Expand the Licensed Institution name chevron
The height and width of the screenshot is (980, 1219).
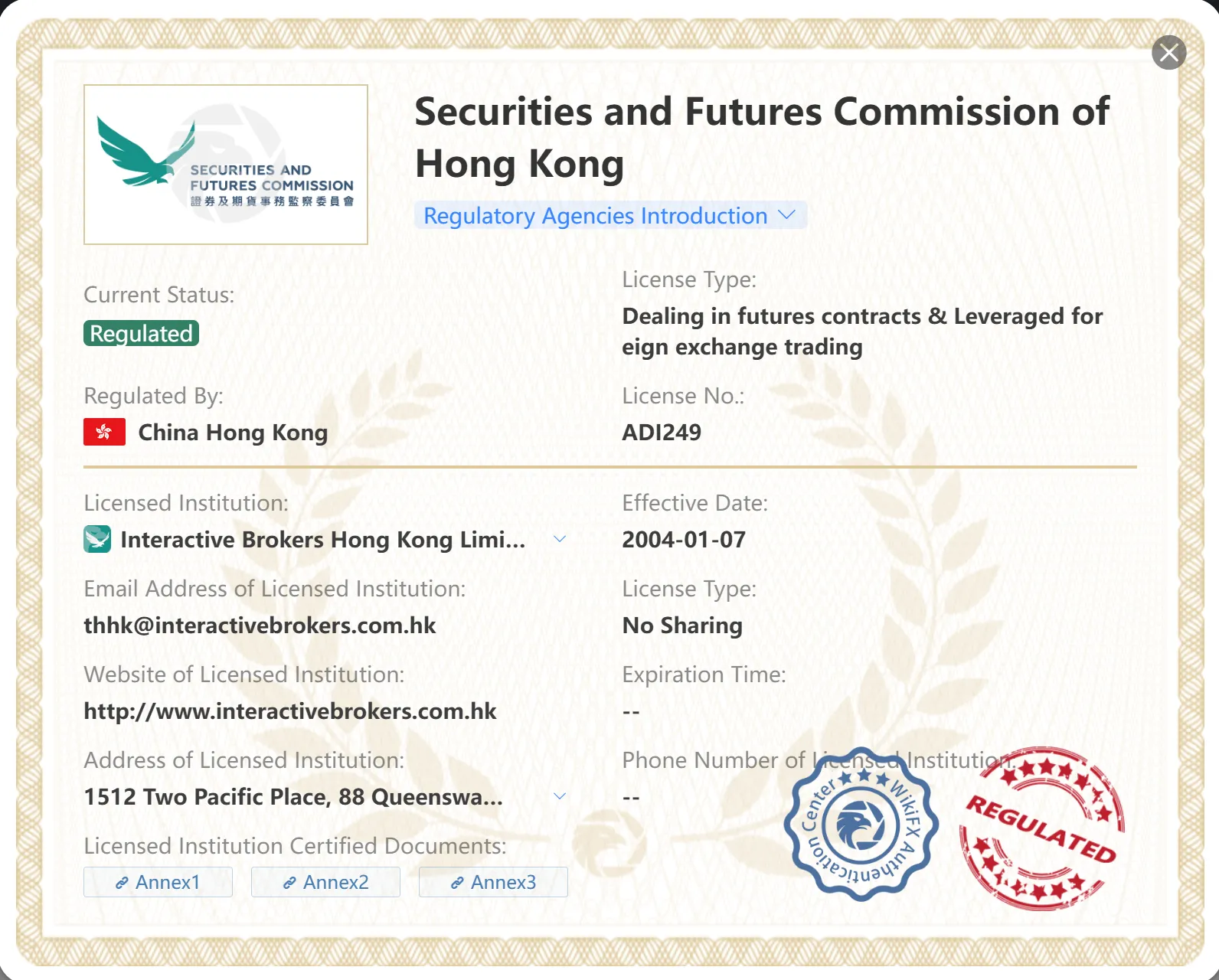click(560, 539)
